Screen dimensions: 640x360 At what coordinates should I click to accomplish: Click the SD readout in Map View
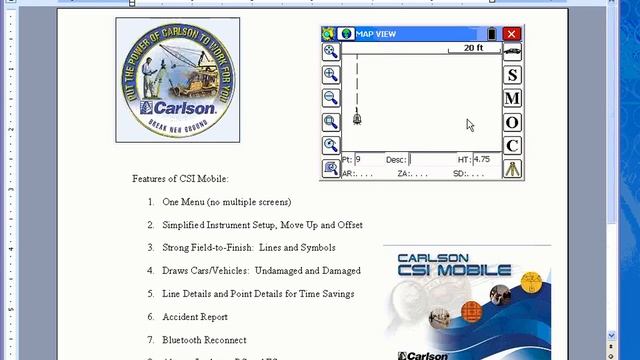click(468, 173)
